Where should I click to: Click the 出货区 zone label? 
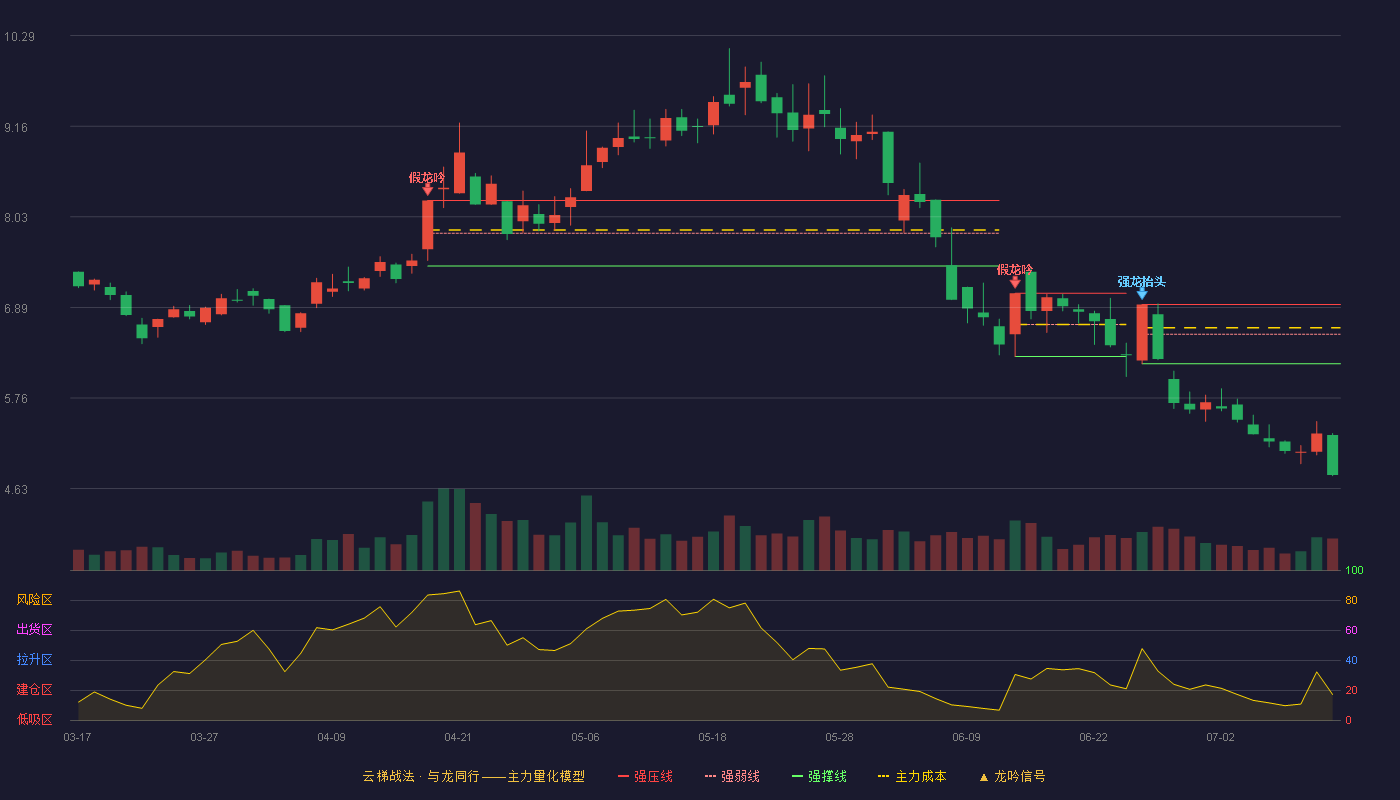tap(34, 630)
